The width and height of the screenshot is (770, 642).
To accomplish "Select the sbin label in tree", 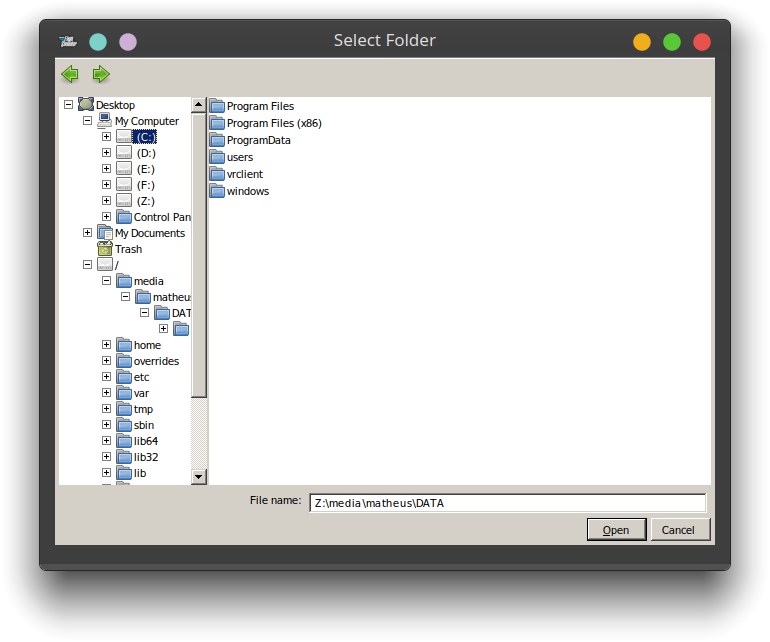I will [144, 425].
